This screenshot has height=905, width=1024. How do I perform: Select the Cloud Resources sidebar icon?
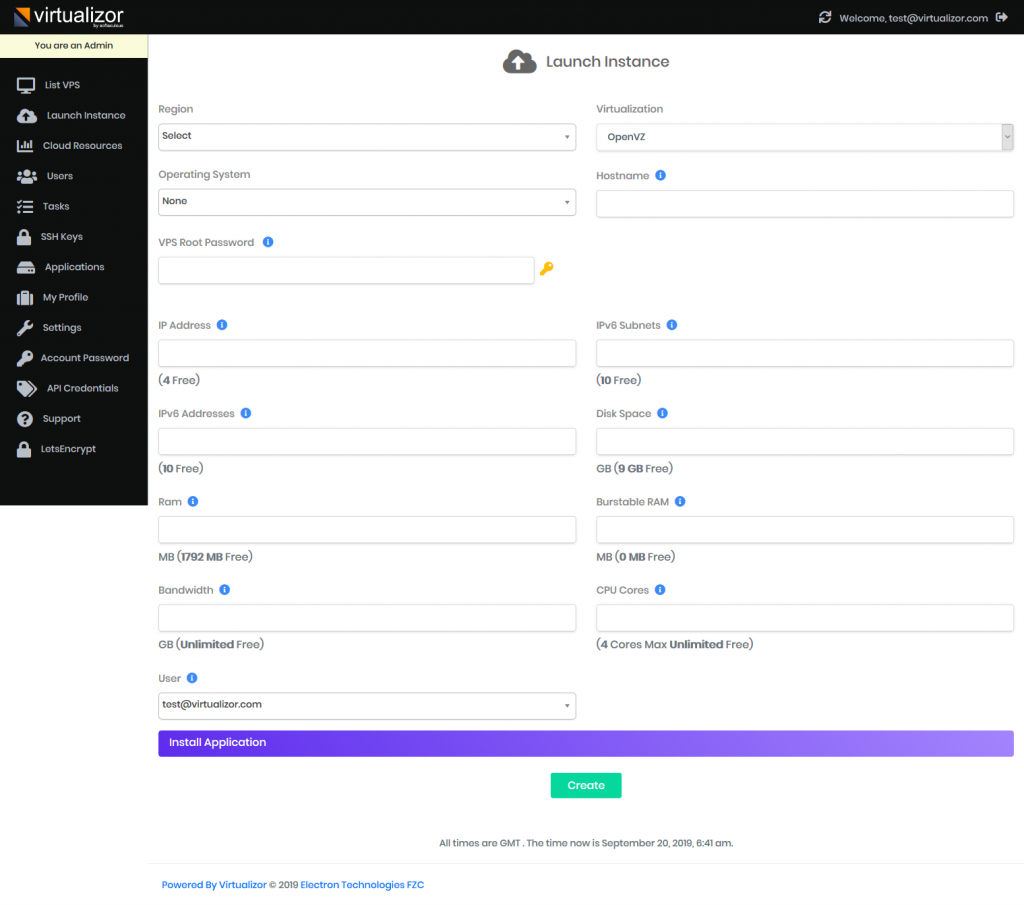pyautogui.click(x=25, y=145)
